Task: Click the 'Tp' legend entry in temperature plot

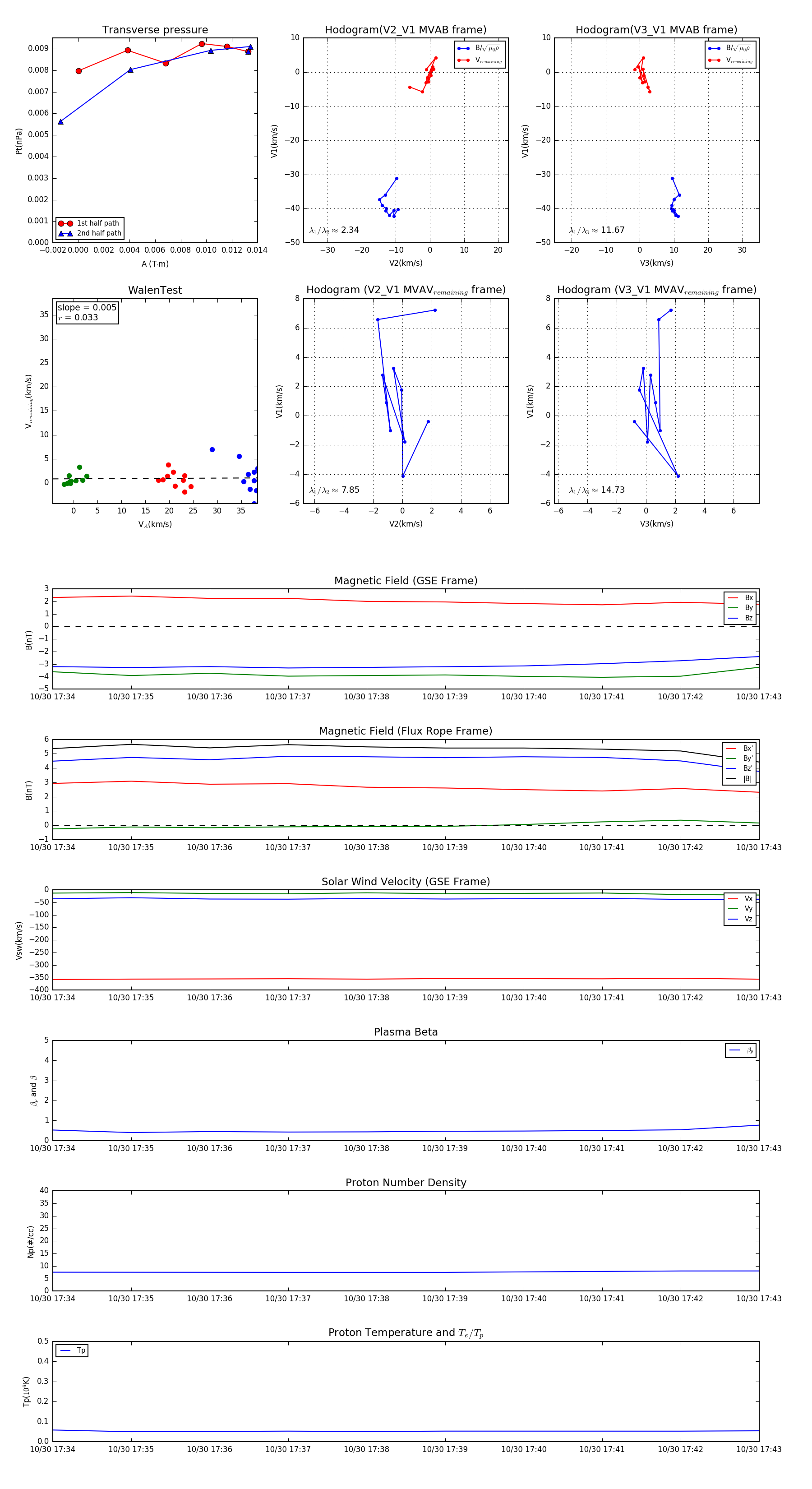Action: tap(72, 1350)
